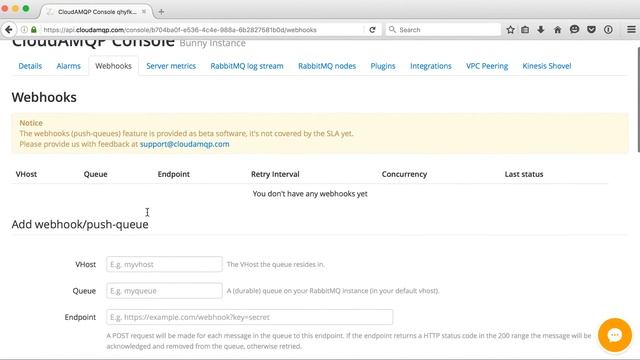Switch to the Plugins tab
Viewport: 640px width, 360px height.
(x=383, y=66)
